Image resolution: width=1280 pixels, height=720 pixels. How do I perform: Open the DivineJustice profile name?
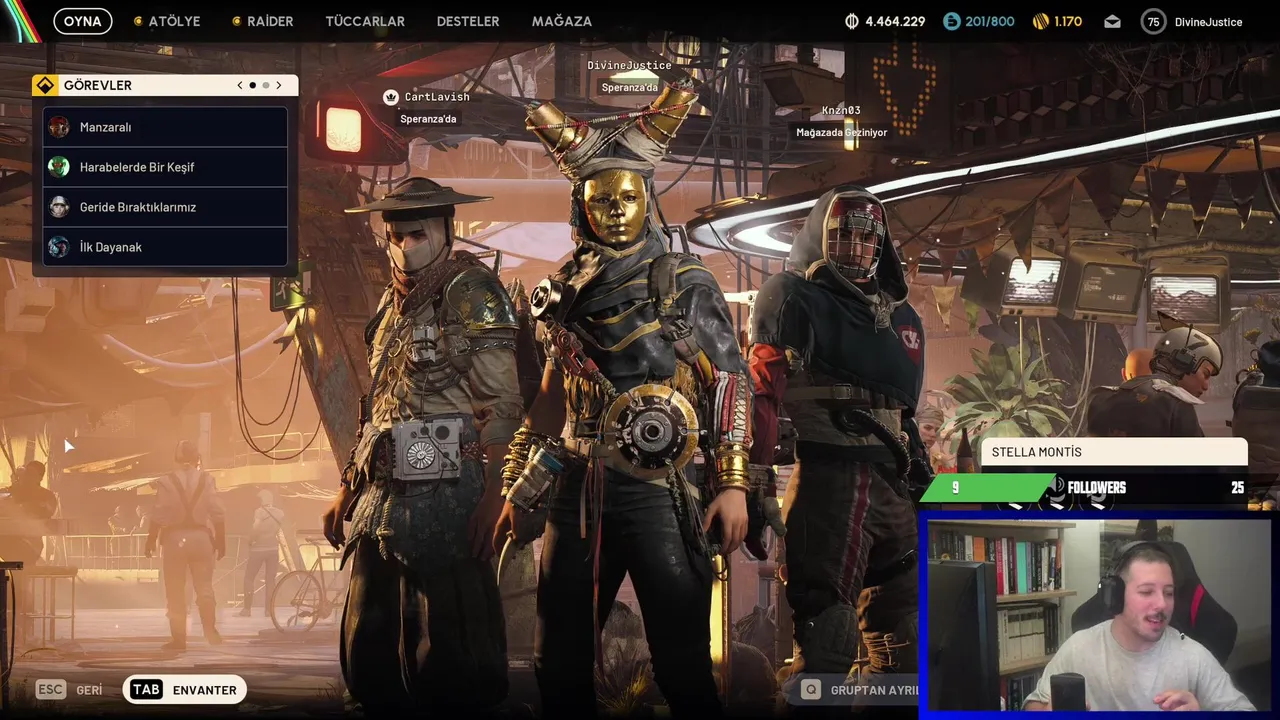(1208, 21)
